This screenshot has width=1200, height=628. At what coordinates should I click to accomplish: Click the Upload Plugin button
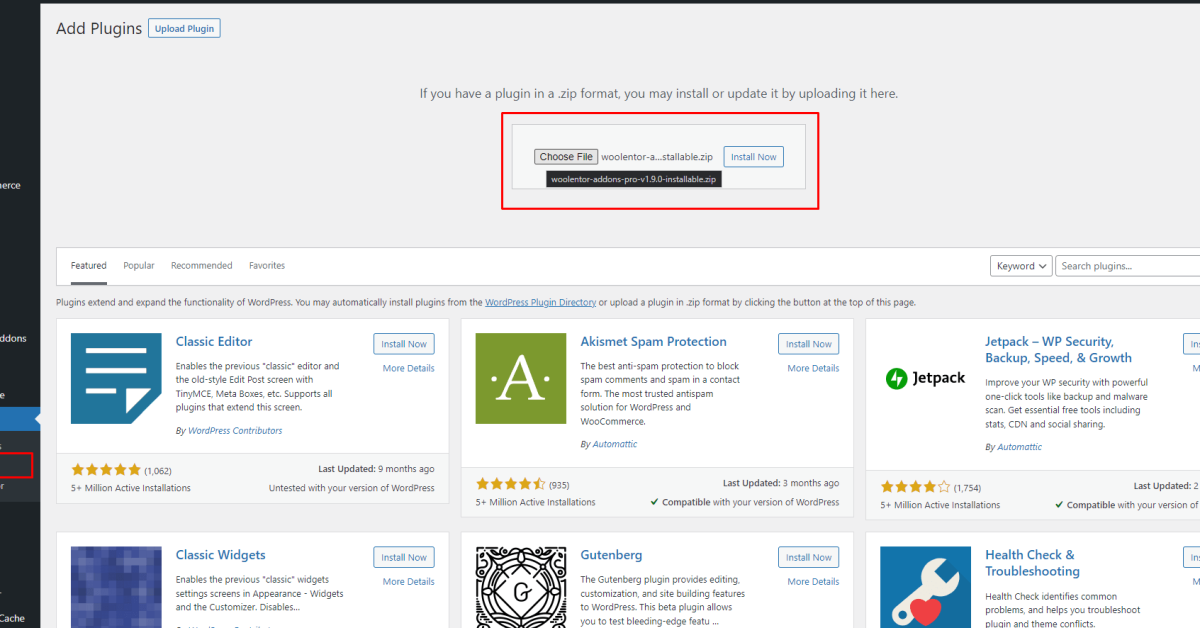pos(184,28)
